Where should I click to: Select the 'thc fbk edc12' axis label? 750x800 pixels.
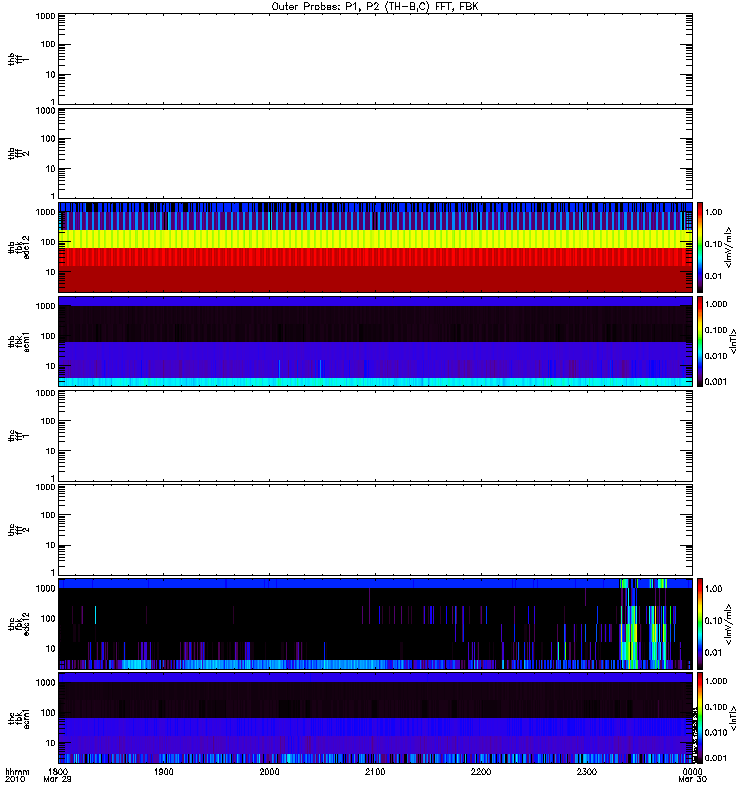pos(18,624)
